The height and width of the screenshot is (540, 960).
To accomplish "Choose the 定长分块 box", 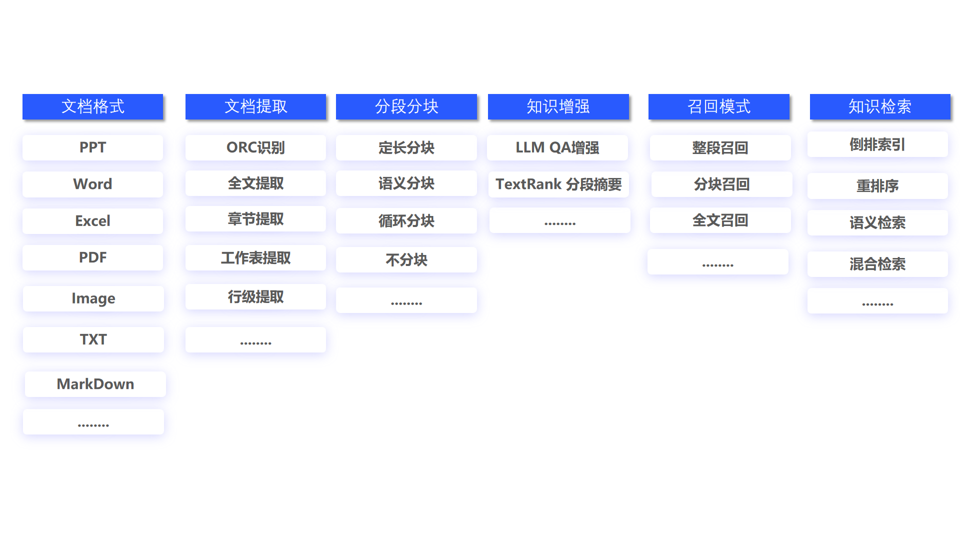I will (406, 148).
